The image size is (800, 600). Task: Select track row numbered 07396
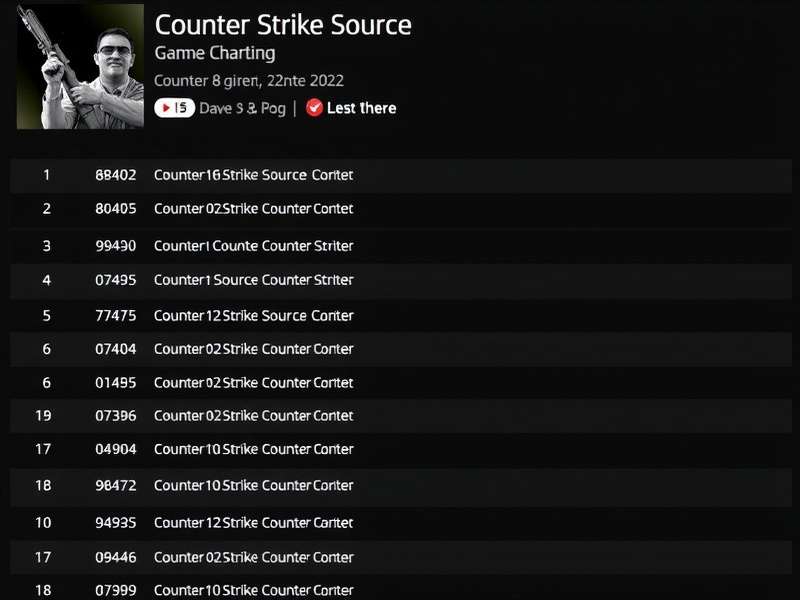coord(401,416)
